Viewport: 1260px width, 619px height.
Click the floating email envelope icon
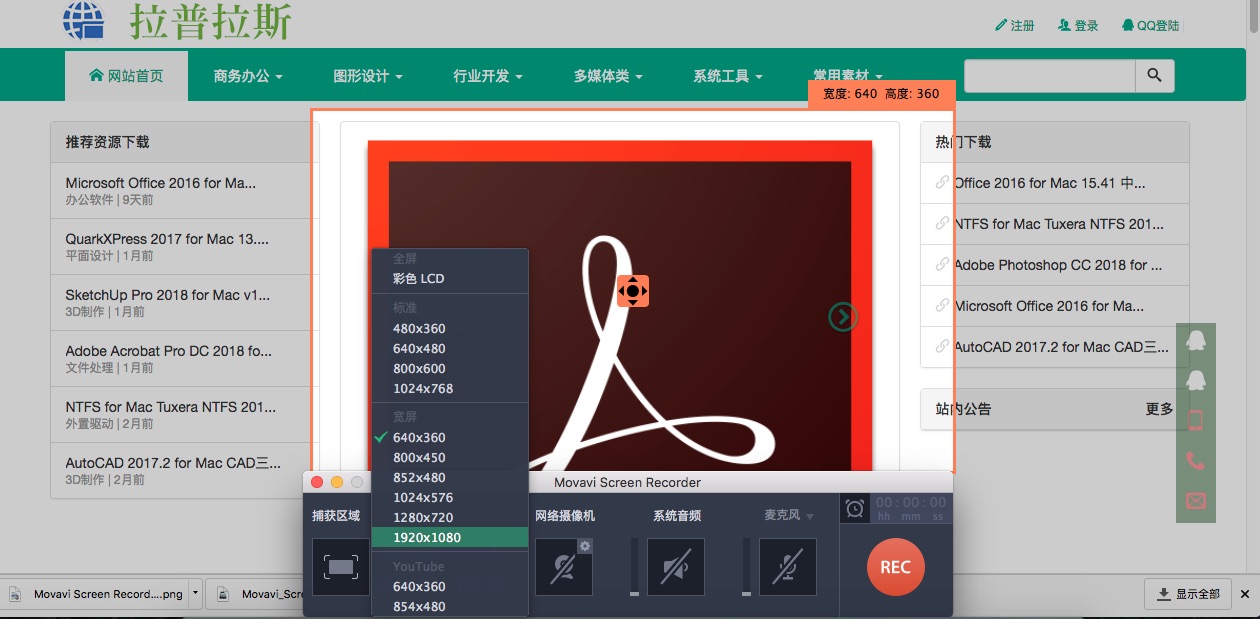tap(1196, 501)
